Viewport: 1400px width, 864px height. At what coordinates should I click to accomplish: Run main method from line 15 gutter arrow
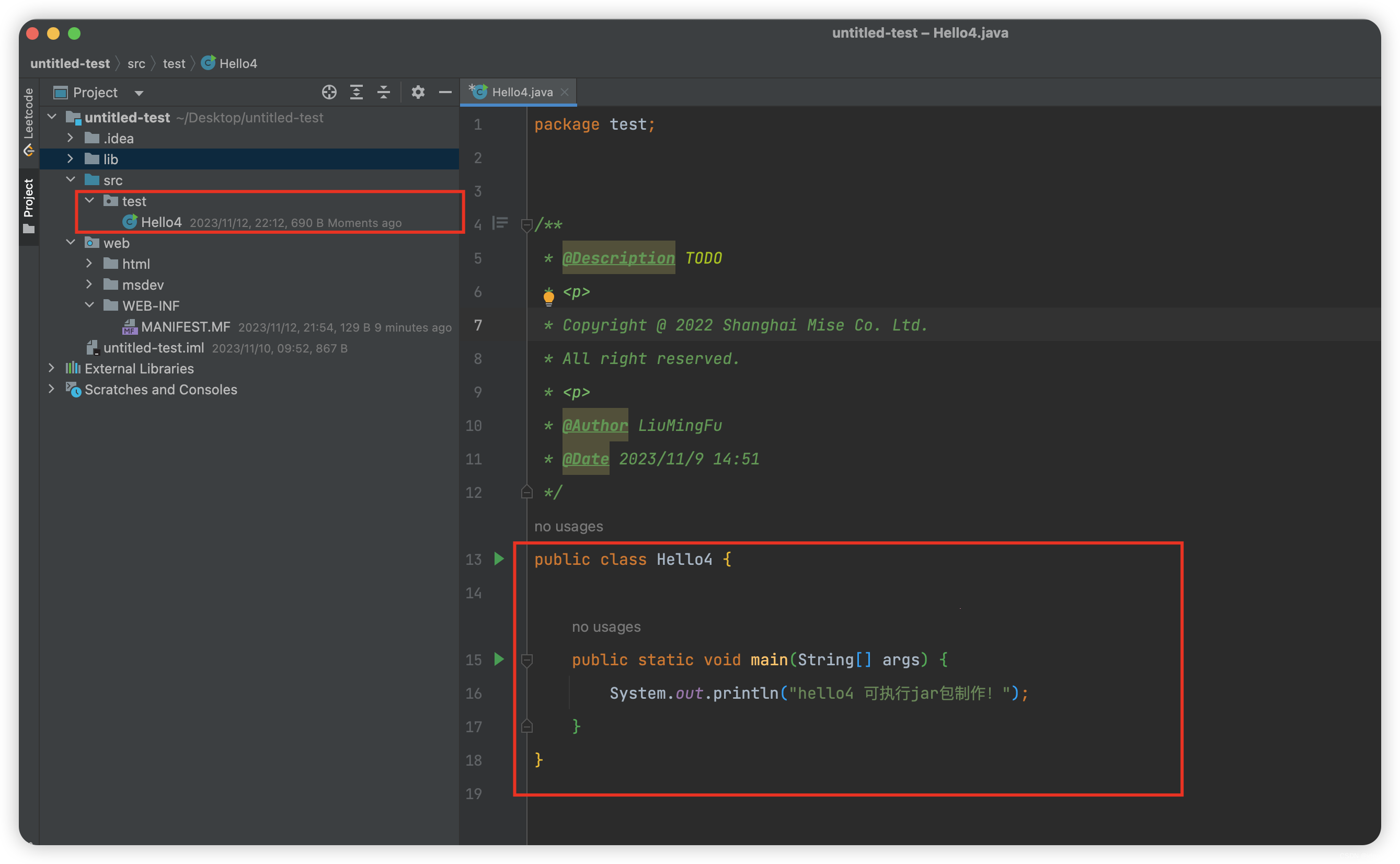[499, 659]
